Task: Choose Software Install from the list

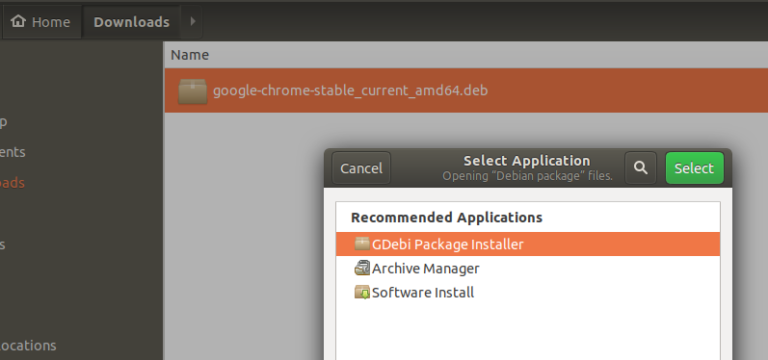Action: (x=528, y=293)
